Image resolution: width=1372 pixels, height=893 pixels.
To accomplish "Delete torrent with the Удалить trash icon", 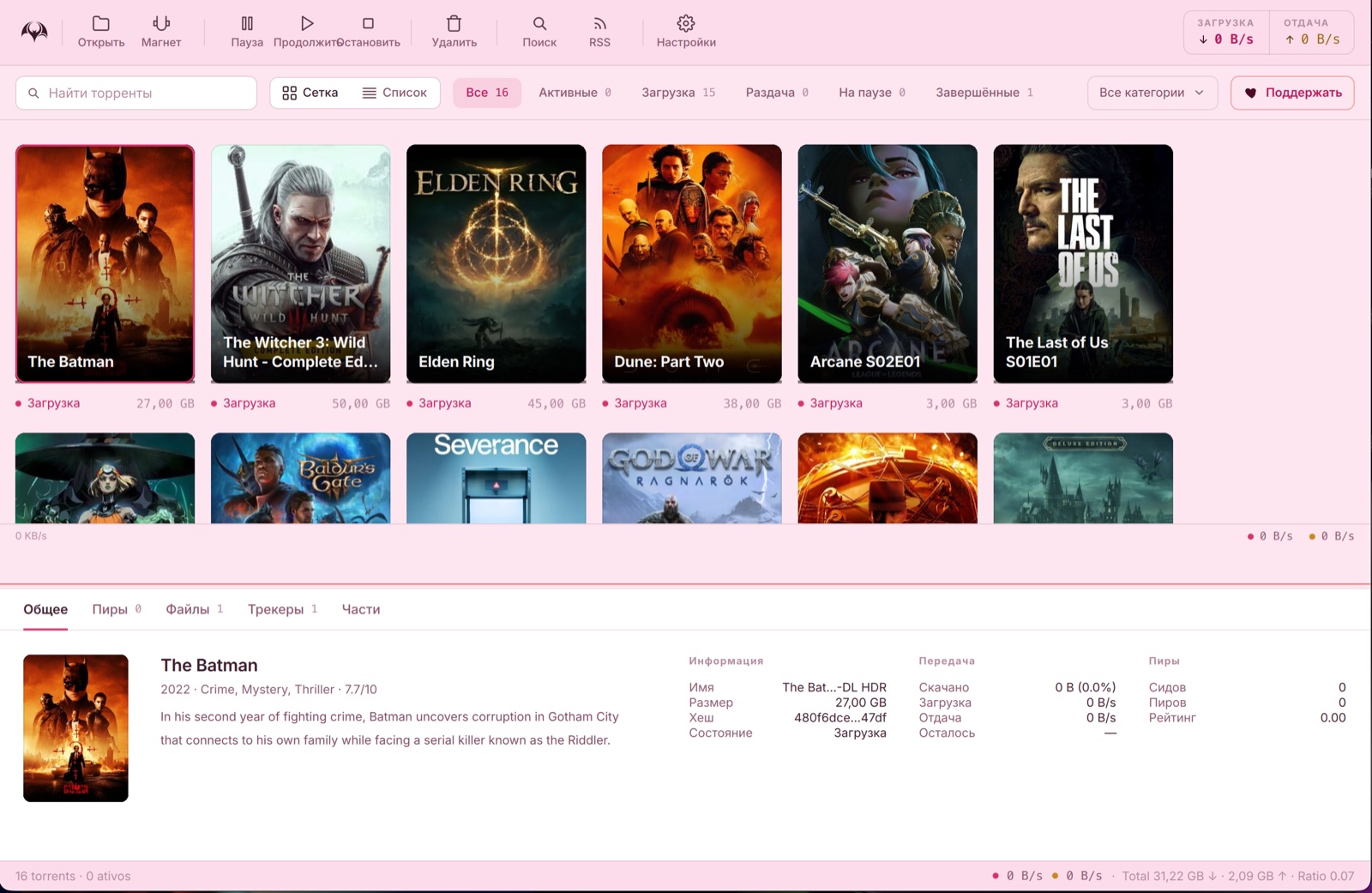I will pyautogui.click(x=454, y=23).
